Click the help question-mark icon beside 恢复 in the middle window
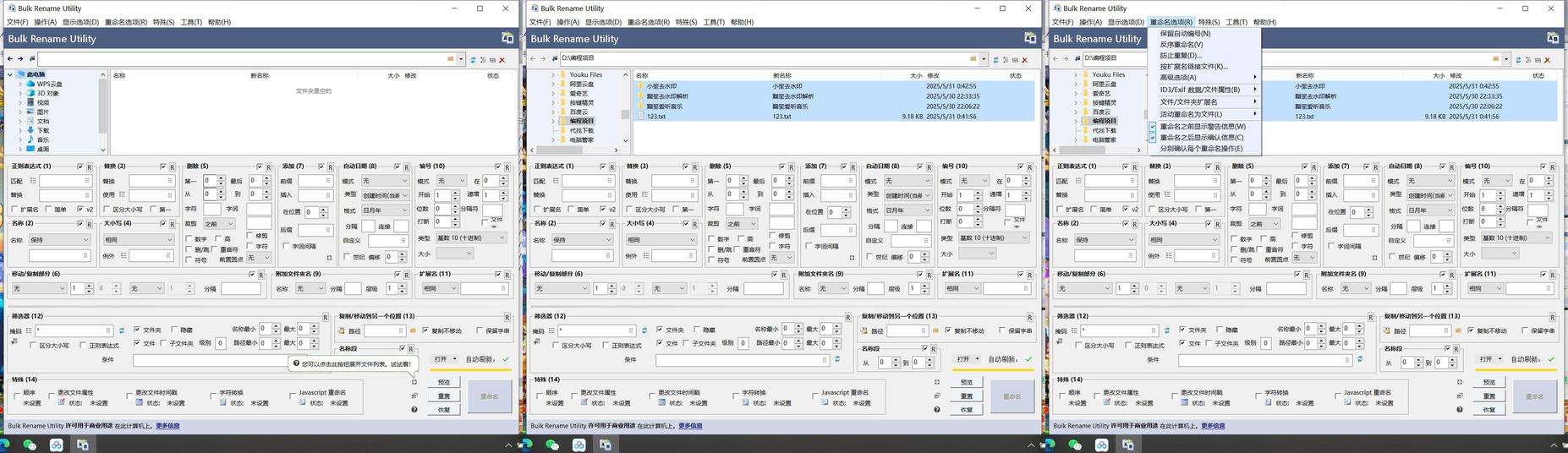The height and width of the screenshot is (453, 1568). [936, 410]
